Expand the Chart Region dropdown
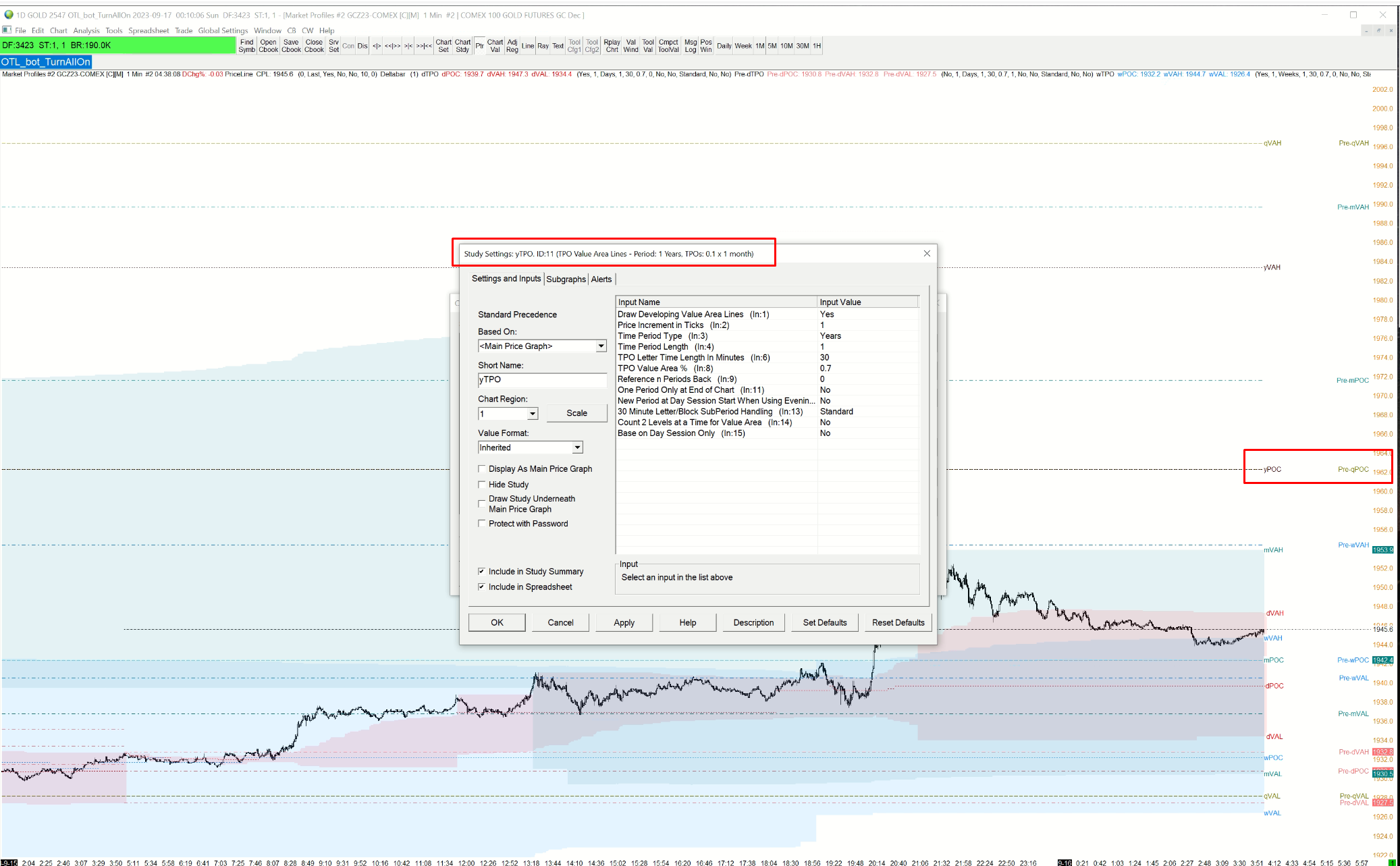 [533, 414]
